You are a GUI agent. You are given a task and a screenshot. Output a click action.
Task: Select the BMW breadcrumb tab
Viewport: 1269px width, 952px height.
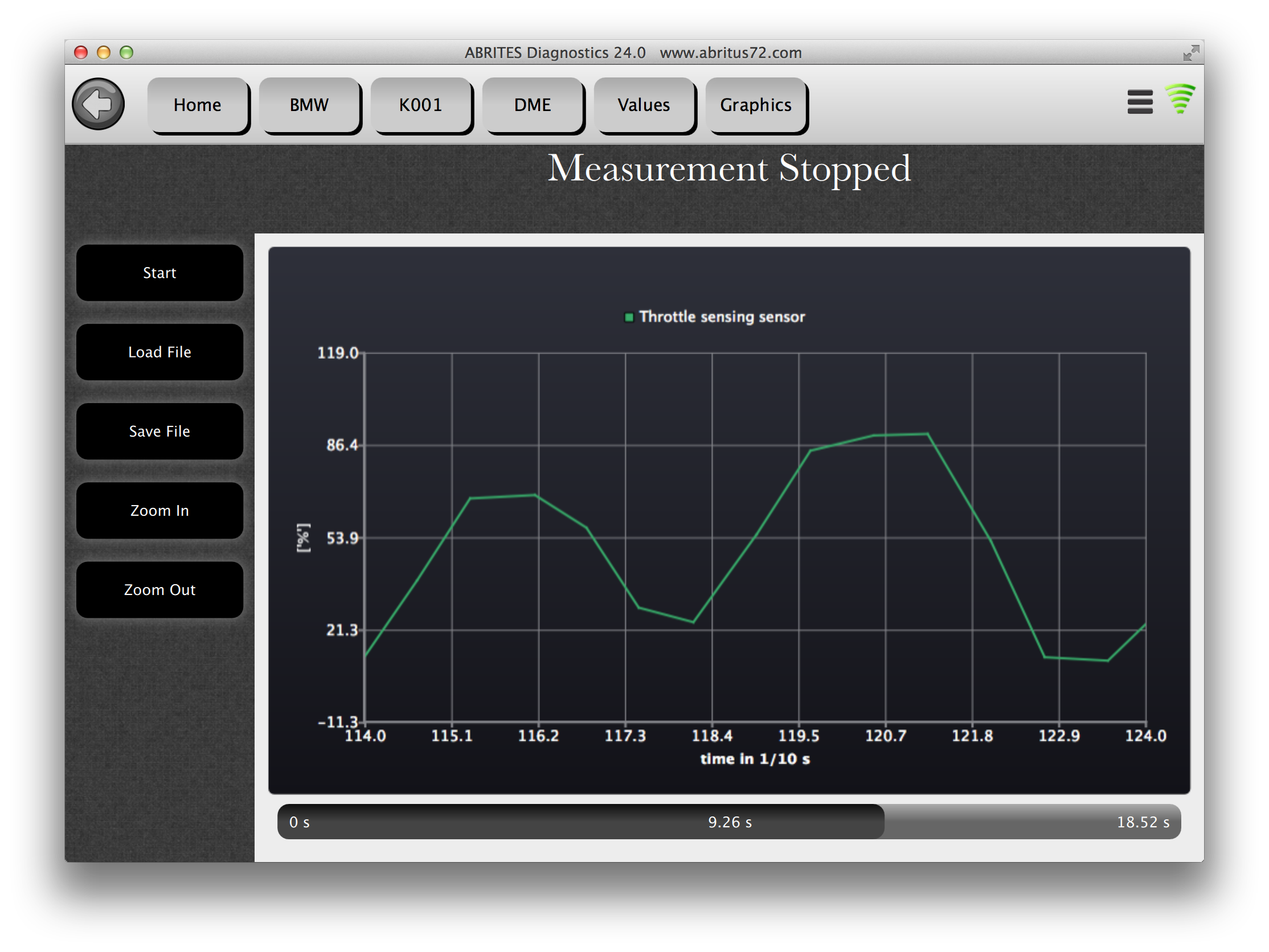tap(309, 105)
